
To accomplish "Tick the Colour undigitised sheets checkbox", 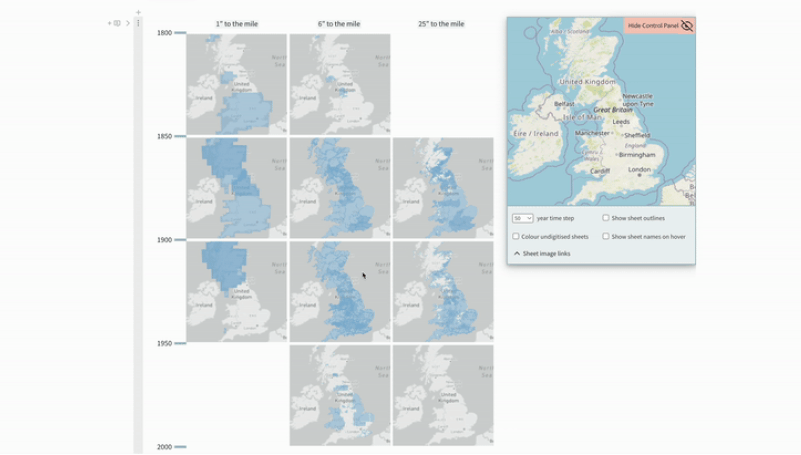I will pos(516,237).
